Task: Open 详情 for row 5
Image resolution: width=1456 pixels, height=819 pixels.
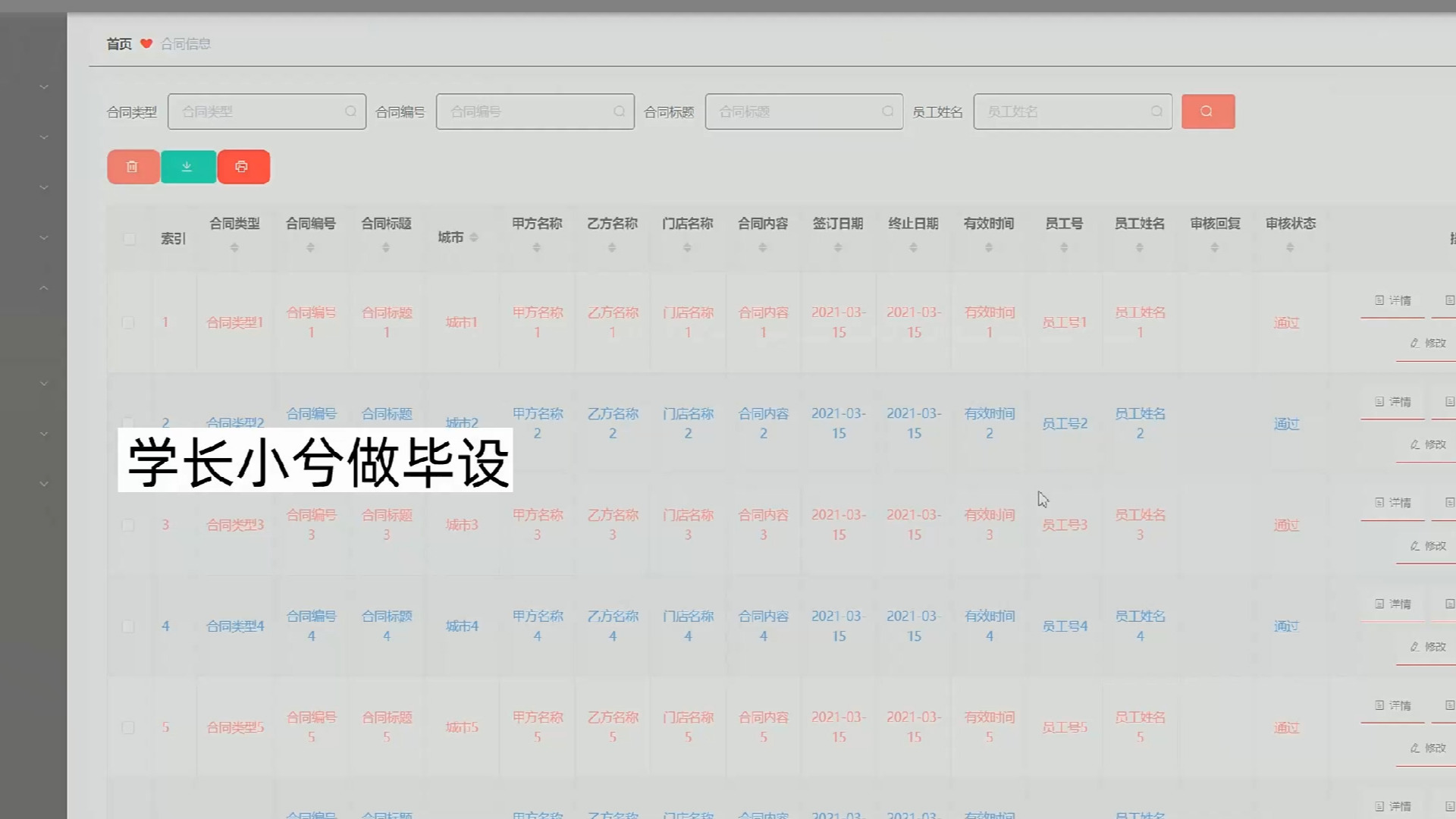Action: tap(1393, 705)
